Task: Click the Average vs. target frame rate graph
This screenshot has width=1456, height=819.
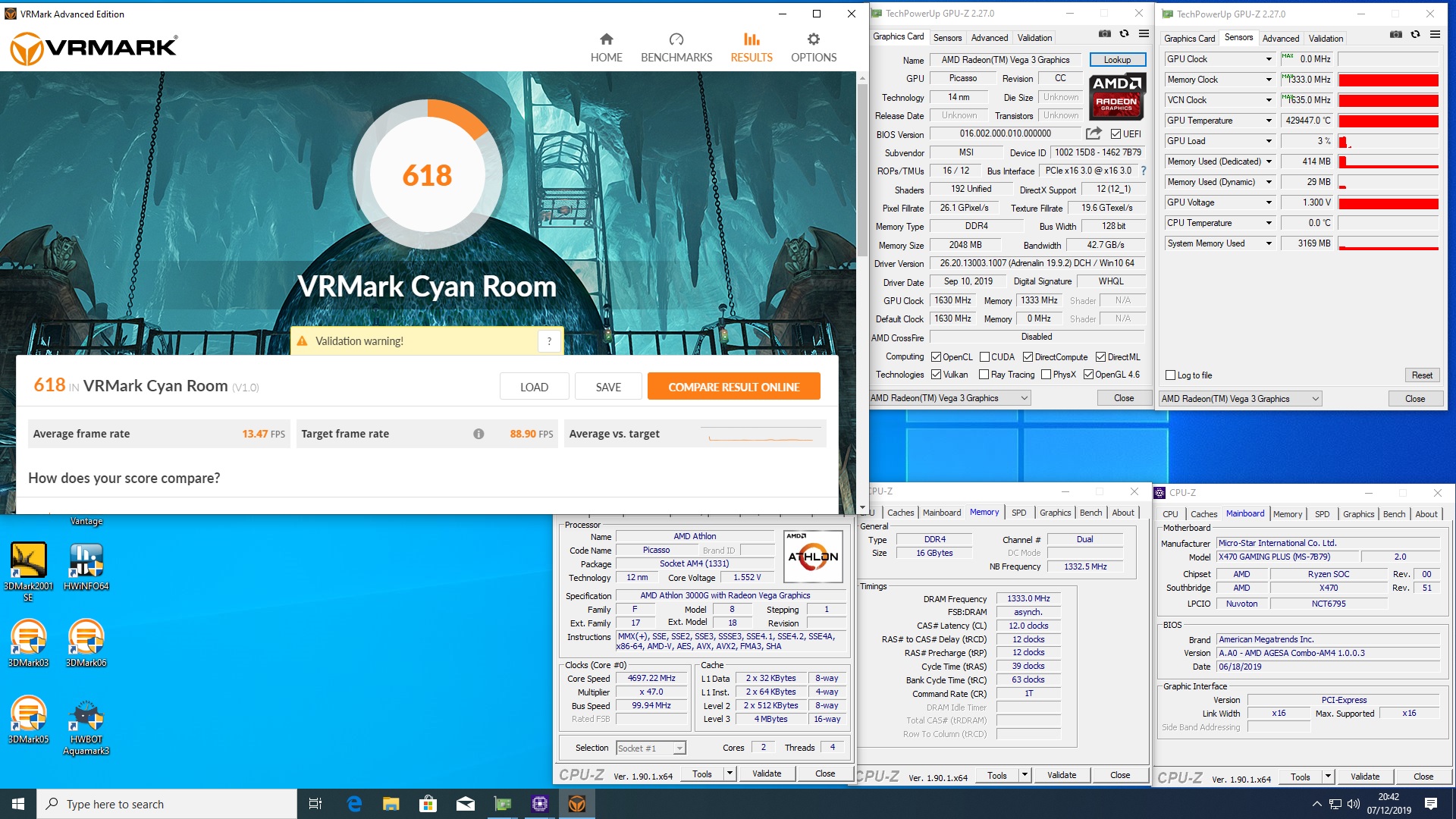Action: (x=761, y=434)
